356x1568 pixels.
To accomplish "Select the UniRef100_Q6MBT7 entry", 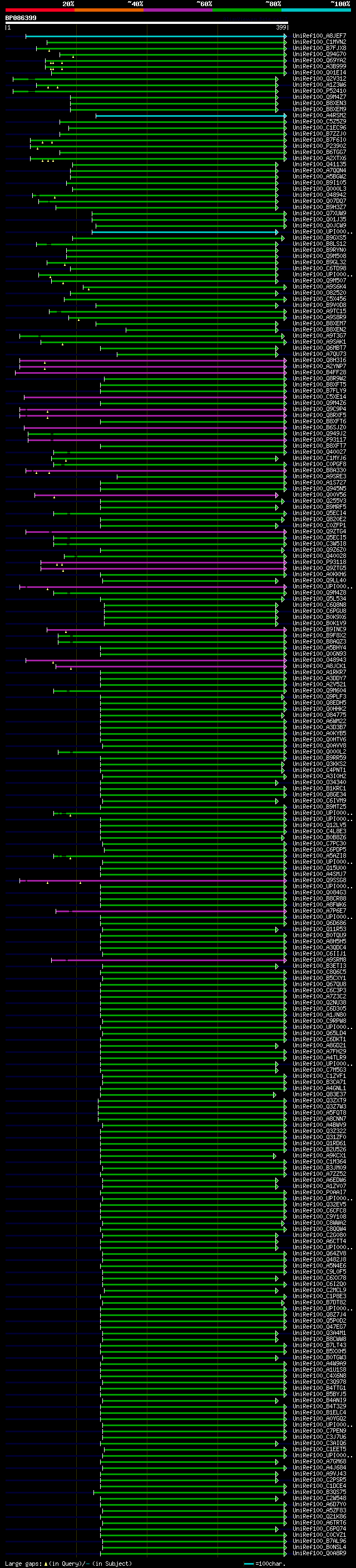I will [319, 348].
